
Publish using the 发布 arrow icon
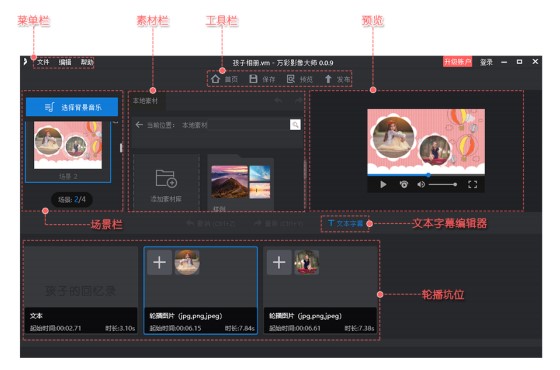(328, 79)
